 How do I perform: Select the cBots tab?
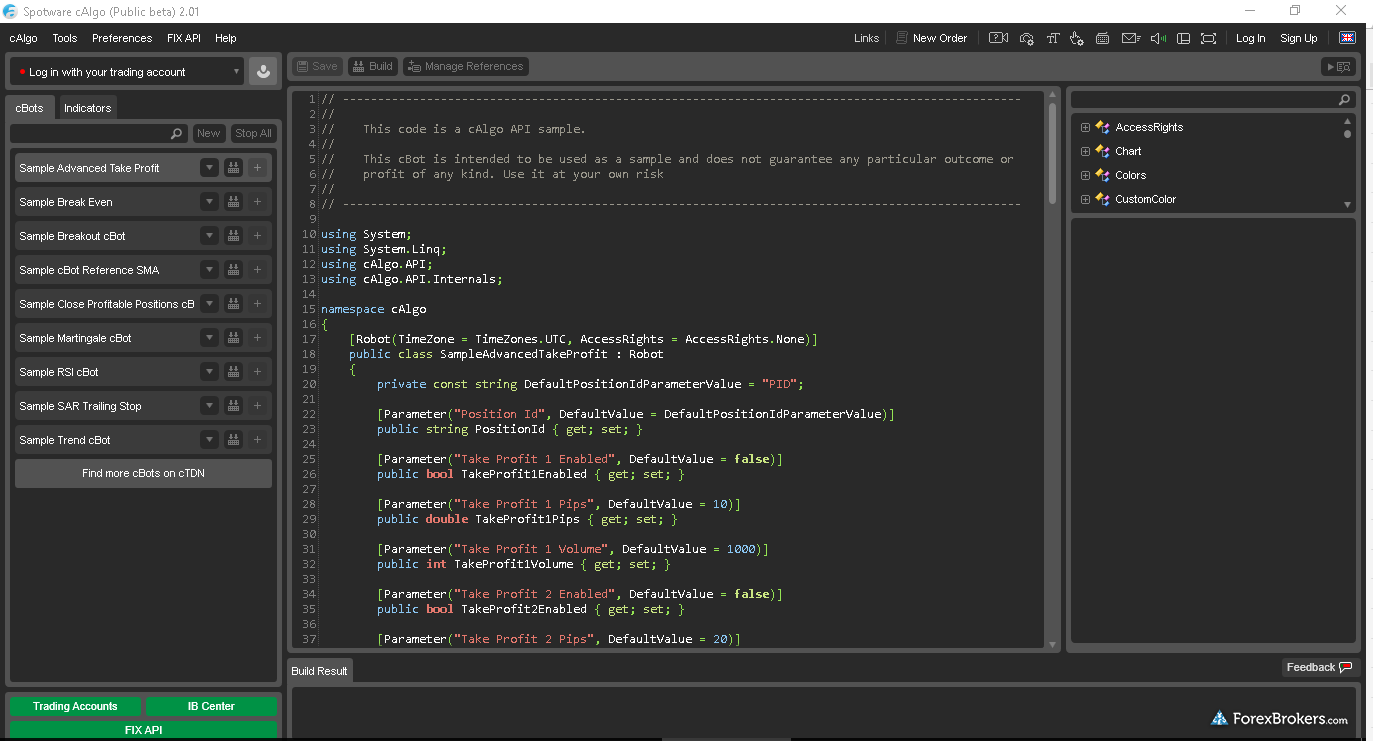pyautogui.click(x=30, y=108)
